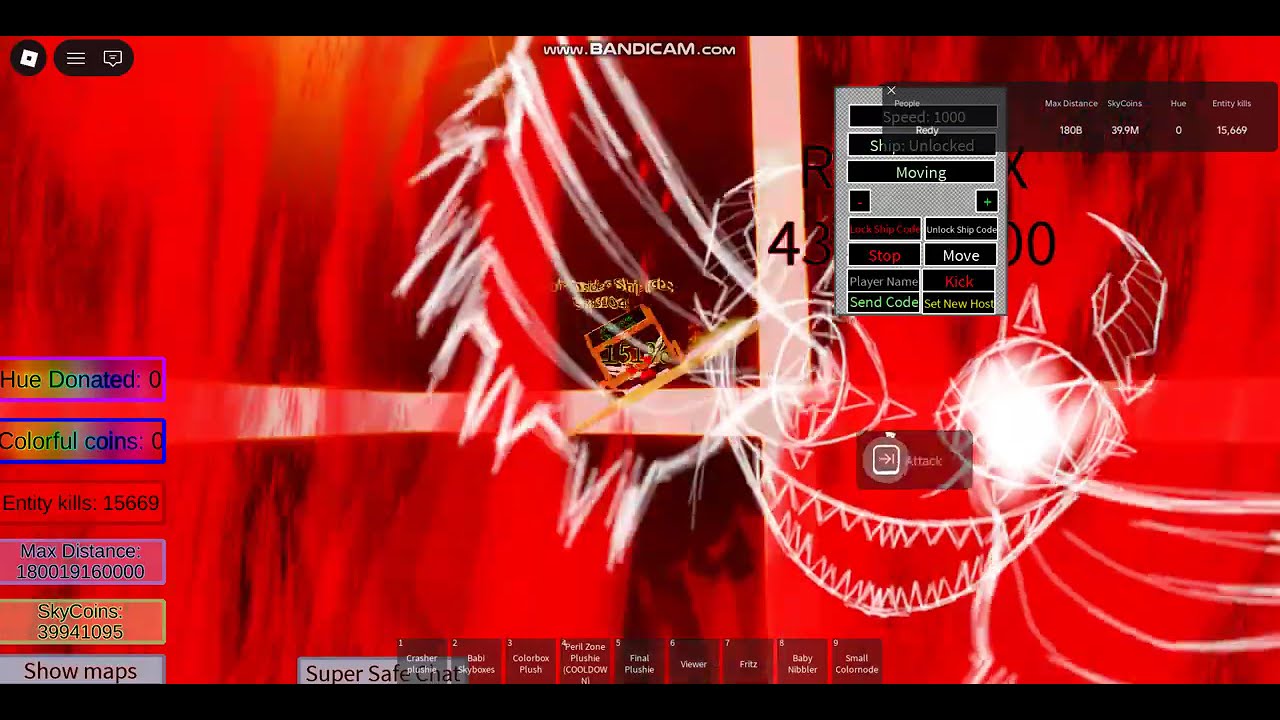Equip Small Colornode in slot 9
1280x720 pixels.
click(856, 663)
